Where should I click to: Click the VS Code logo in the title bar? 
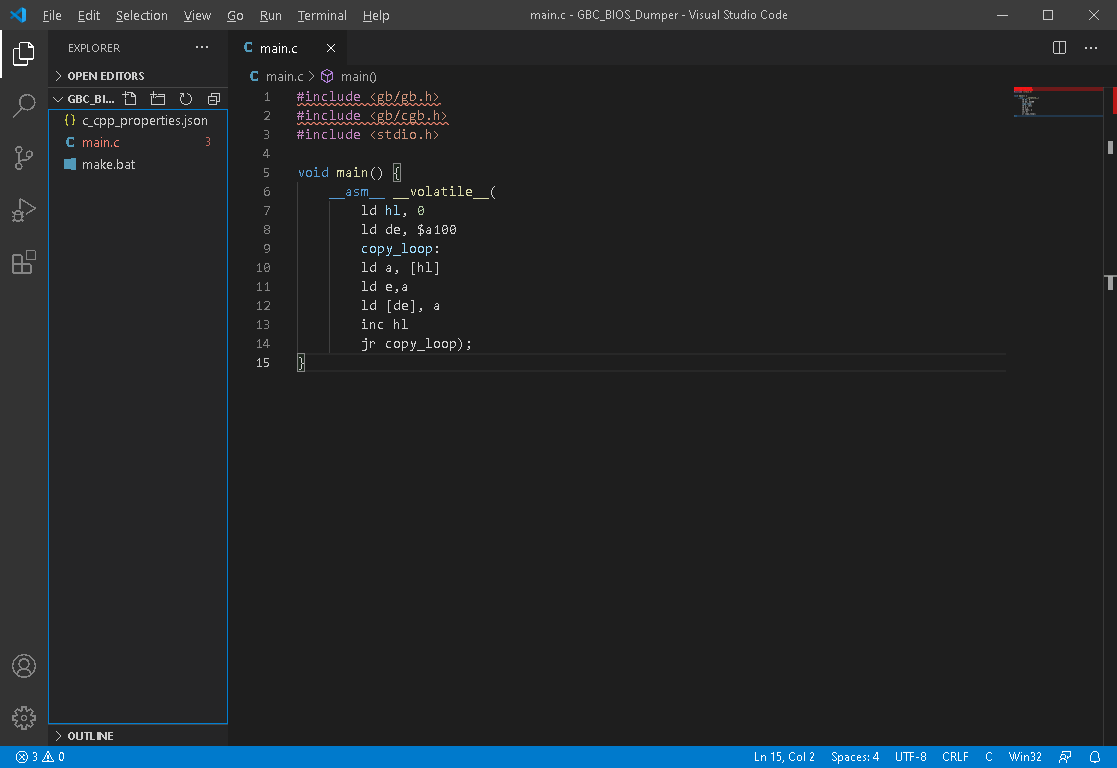pos(19,15)
